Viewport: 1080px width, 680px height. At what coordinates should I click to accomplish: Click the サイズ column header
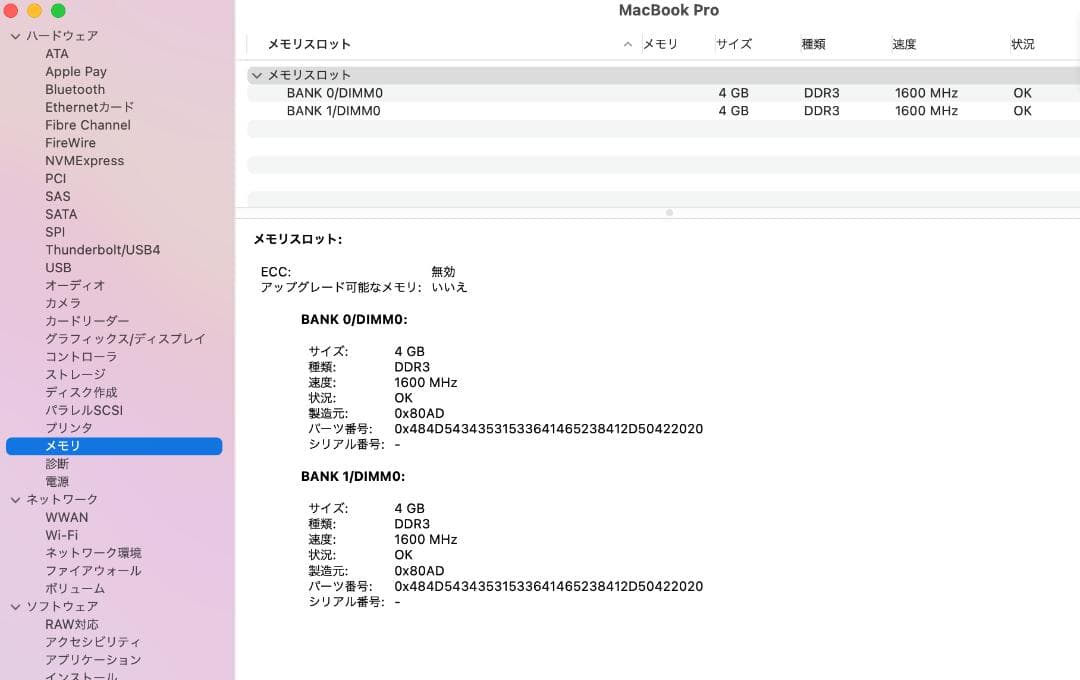(733, 44)
